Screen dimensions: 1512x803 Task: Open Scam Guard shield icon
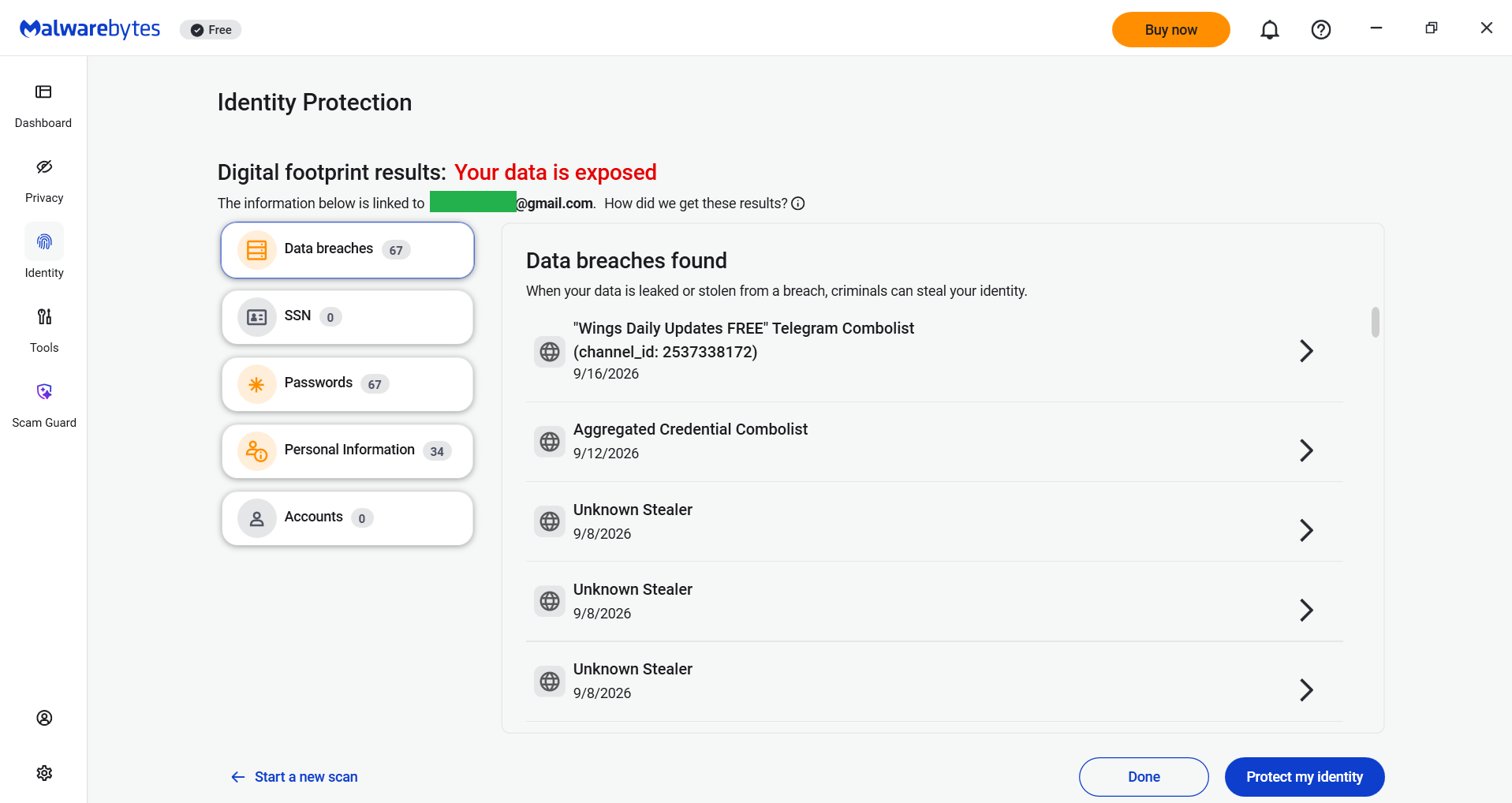tap(44, 392)
